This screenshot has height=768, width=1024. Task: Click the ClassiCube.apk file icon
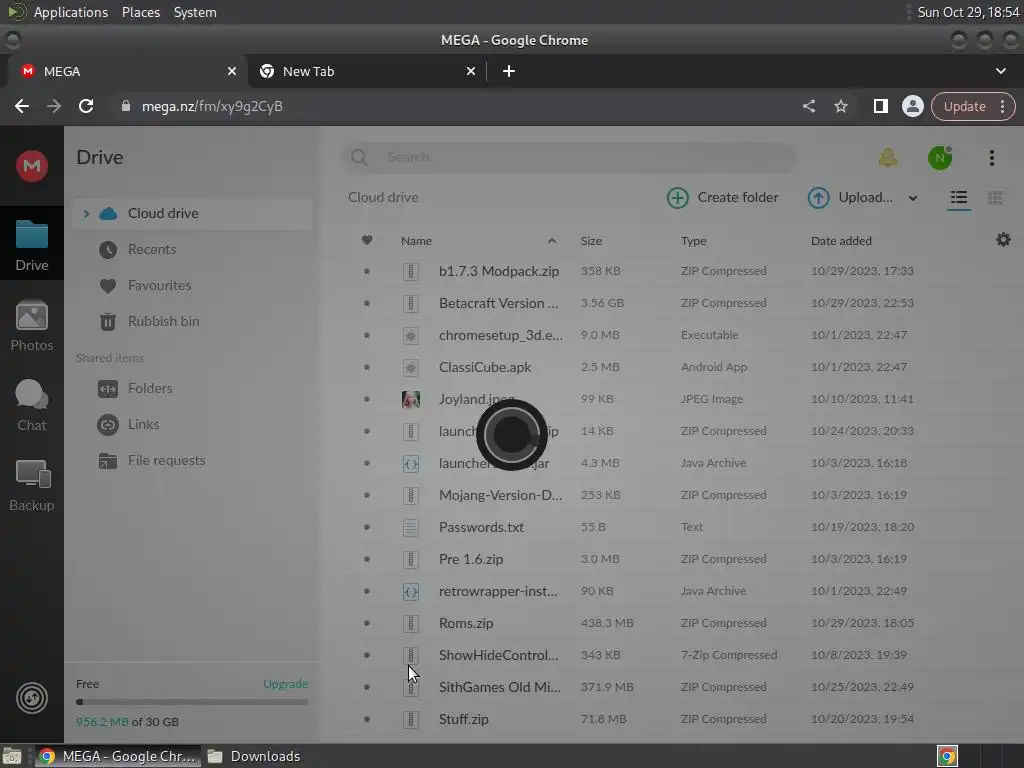(x=411, y=367)
